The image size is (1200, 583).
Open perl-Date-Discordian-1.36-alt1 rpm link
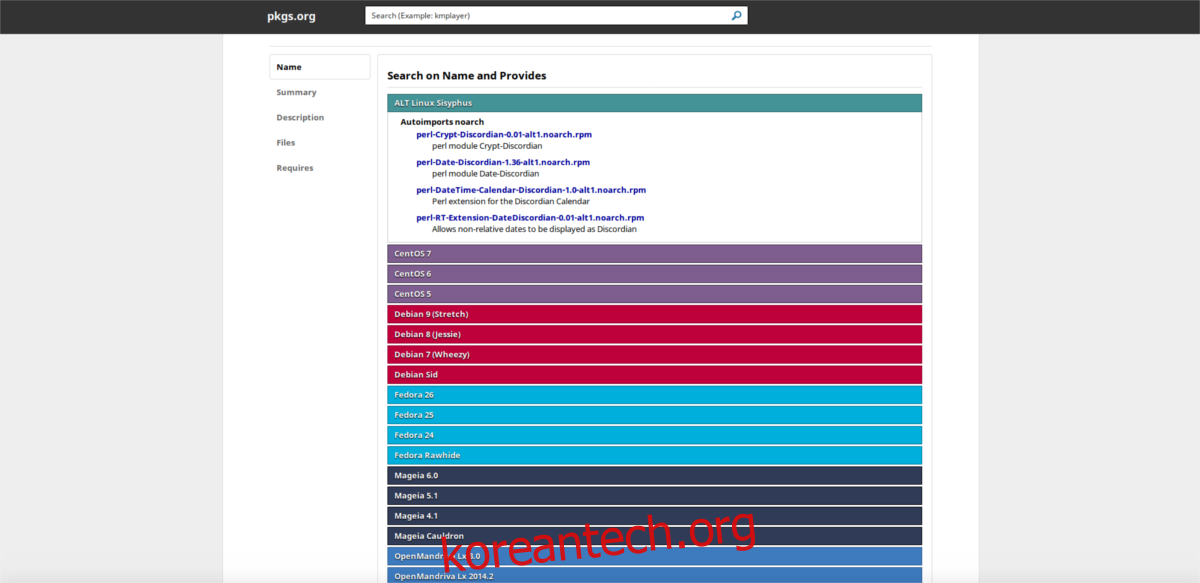pos(503,162)
